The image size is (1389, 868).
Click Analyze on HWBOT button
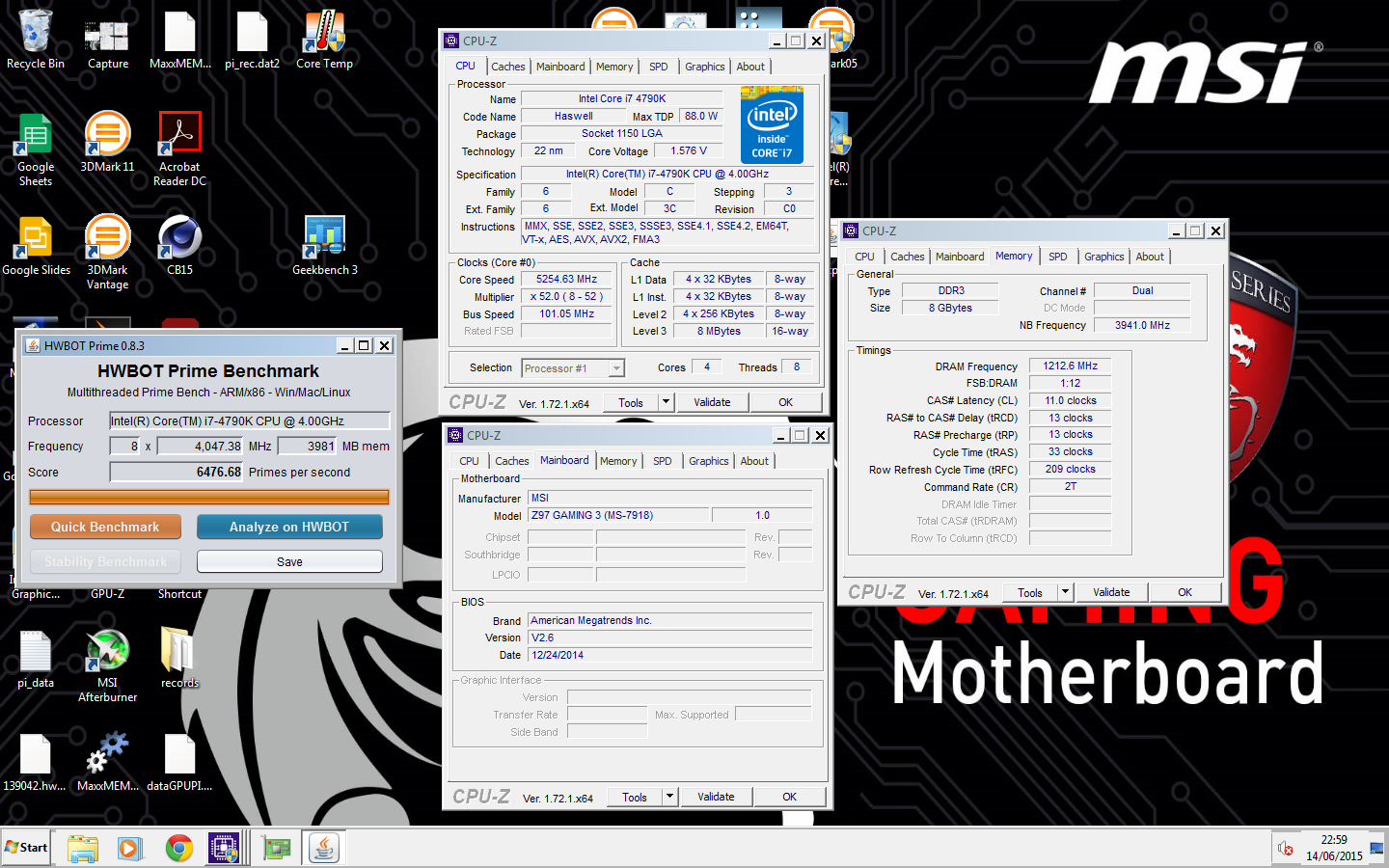289,527
